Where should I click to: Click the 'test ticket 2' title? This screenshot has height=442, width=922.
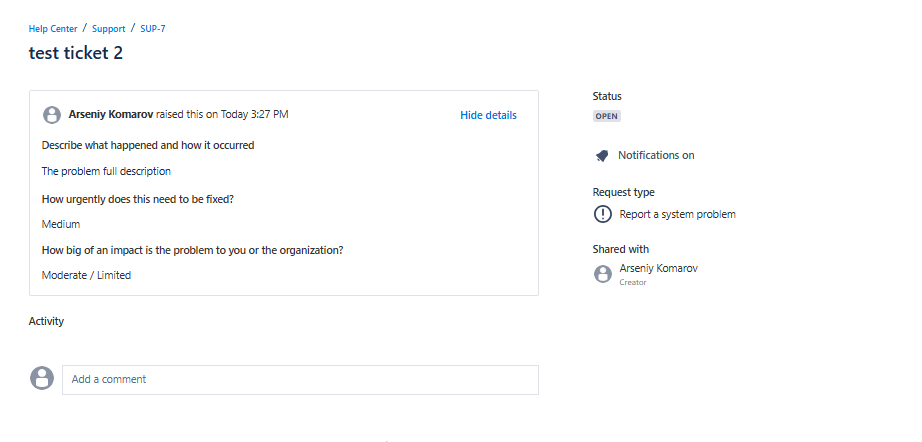76,54
